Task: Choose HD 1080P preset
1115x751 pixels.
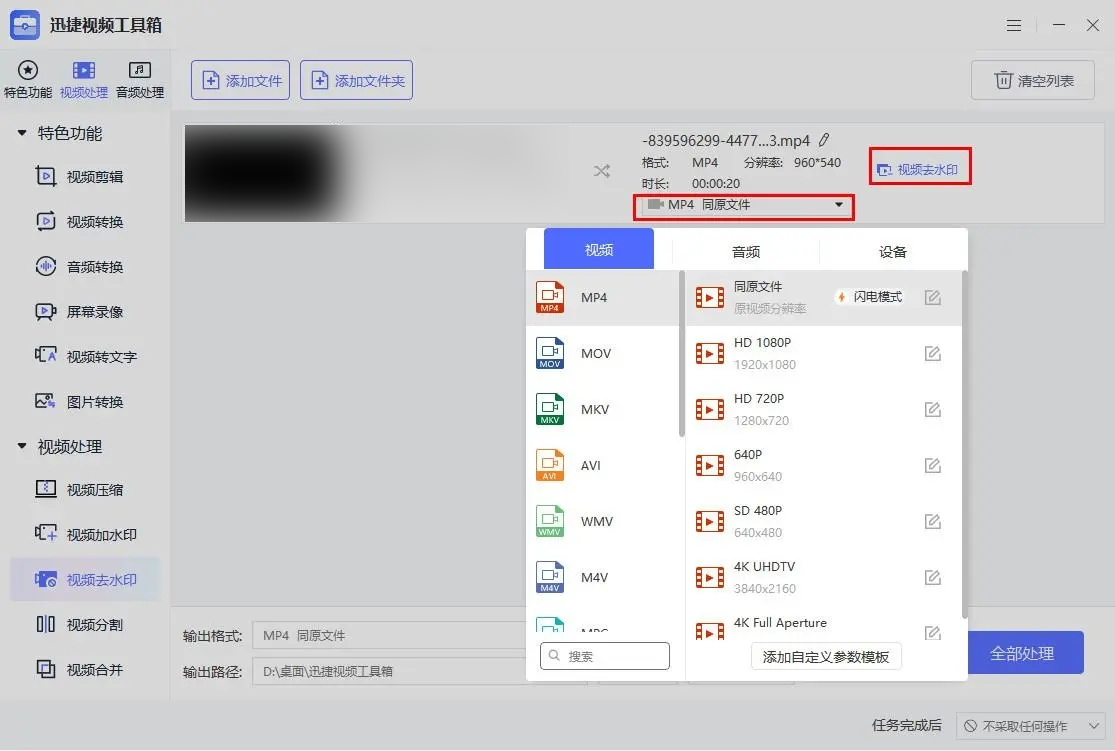Action: click(823, 353)
